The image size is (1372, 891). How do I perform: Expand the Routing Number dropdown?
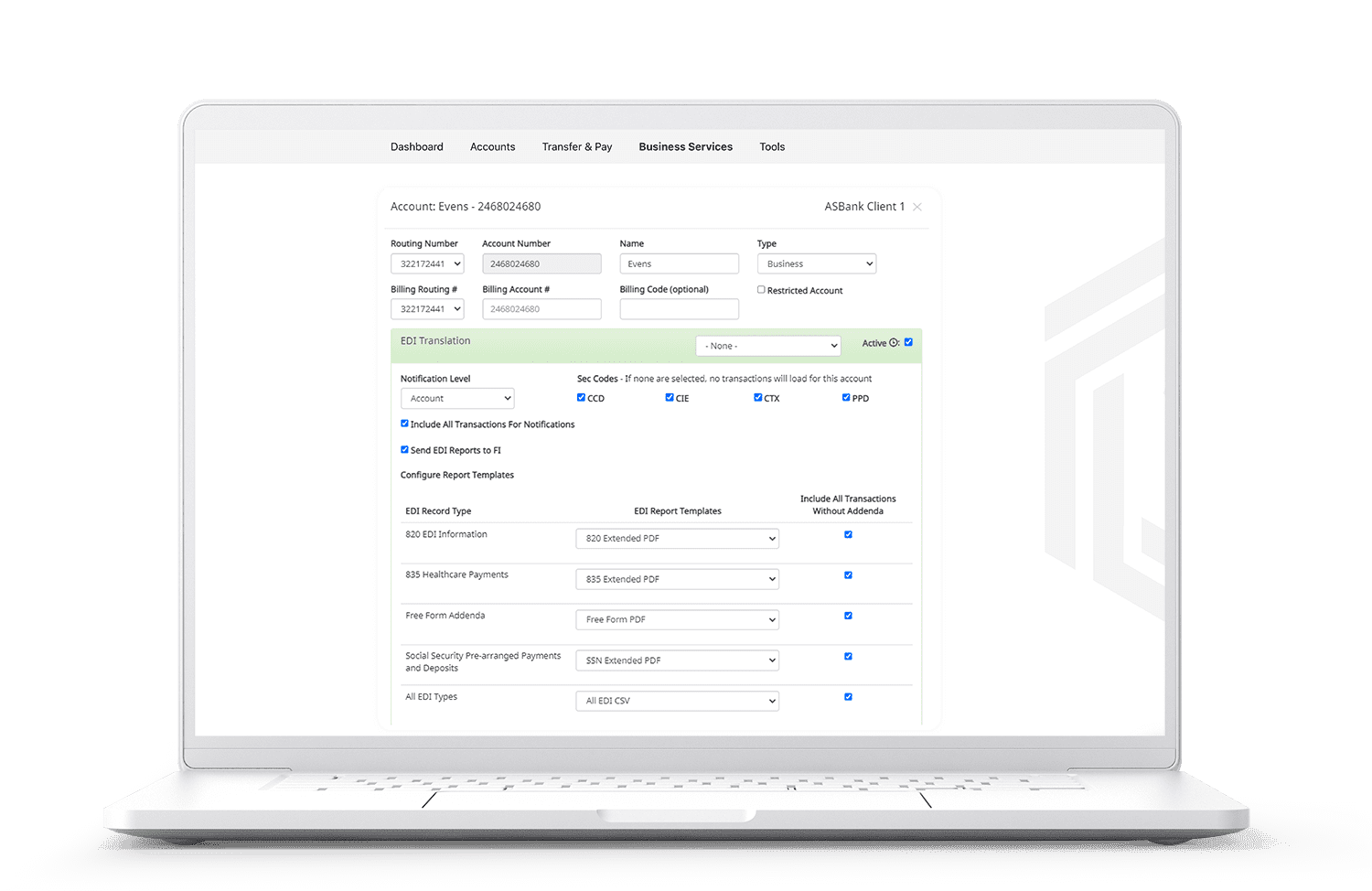point(427,263)
